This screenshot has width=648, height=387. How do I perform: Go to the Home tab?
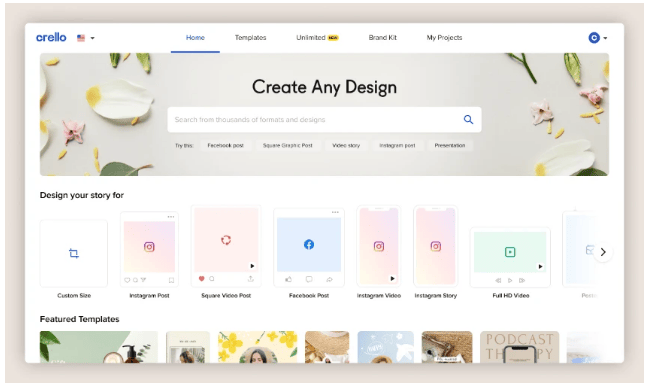[x=195, y=38]
